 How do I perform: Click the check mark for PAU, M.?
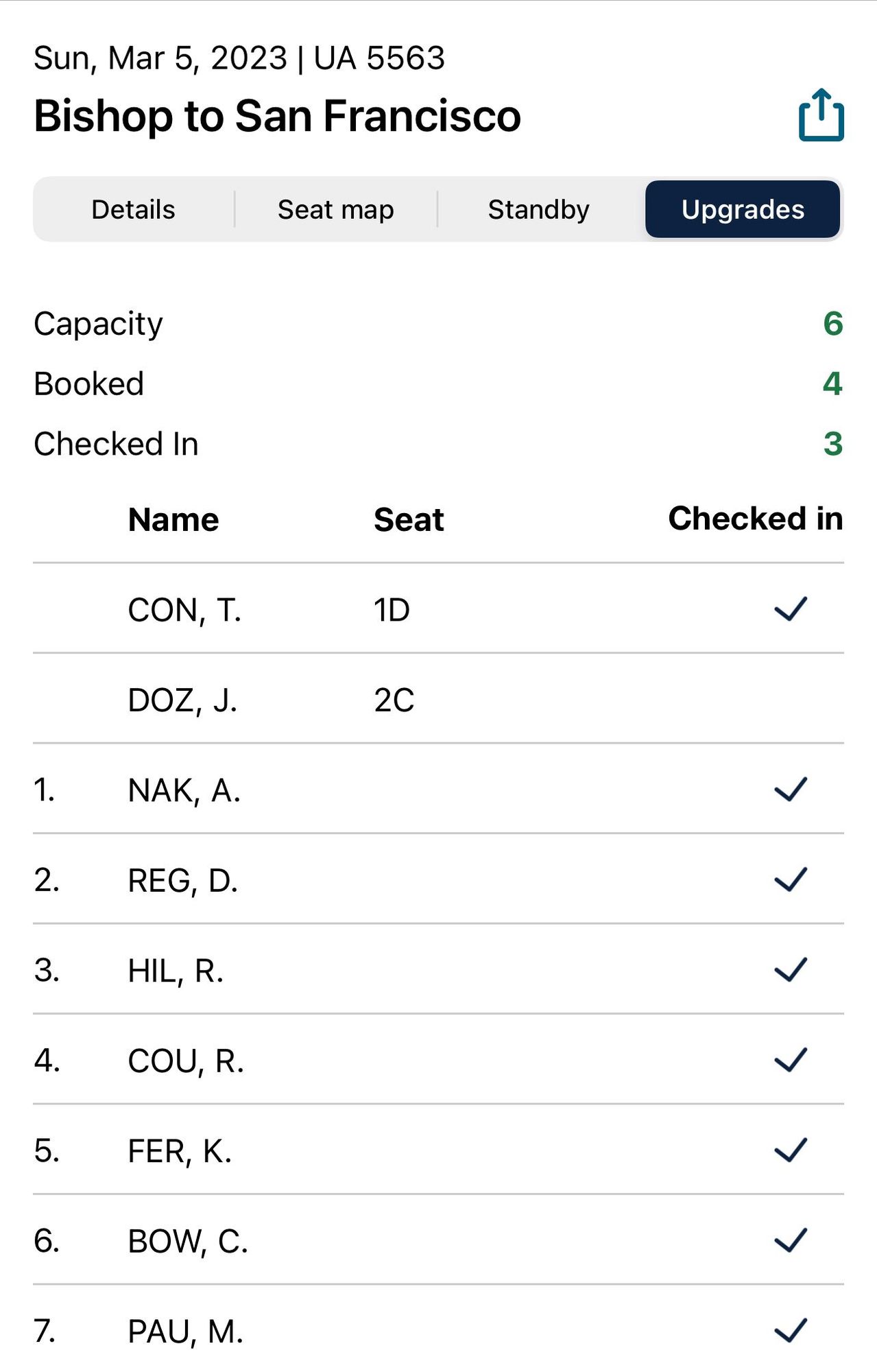tap(791, 1330)
